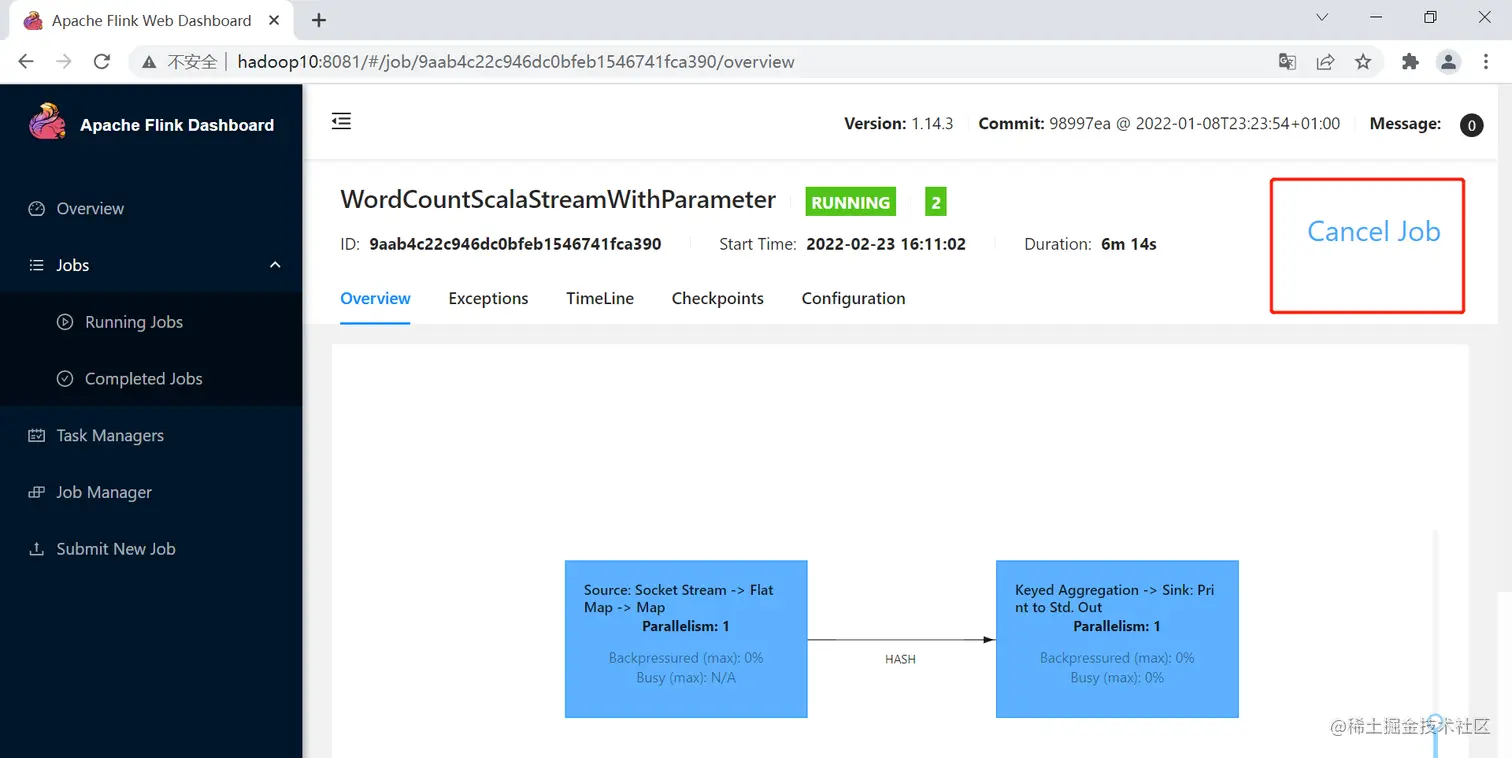Cancel the running job via Cancel Job

click(x=1374, y=232)
